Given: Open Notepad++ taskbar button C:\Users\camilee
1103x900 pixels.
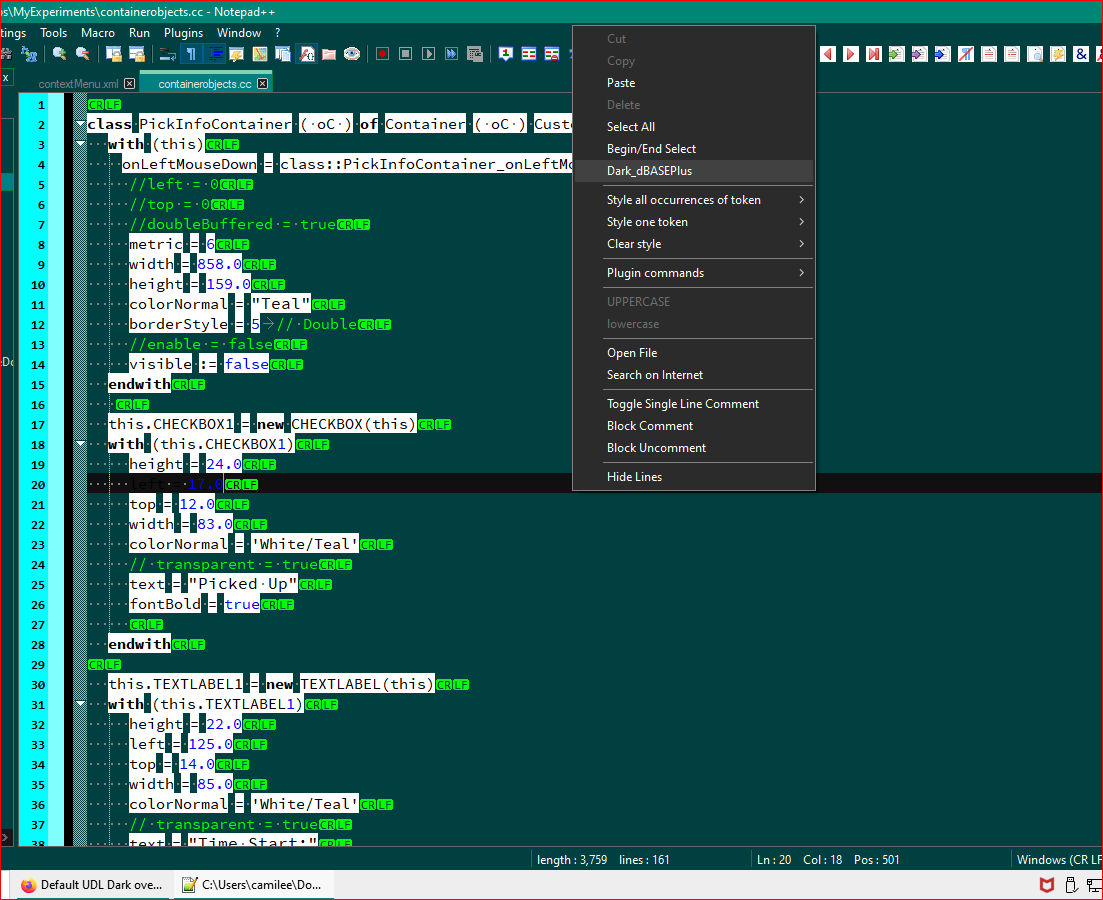Looking at the screenshot, I should (253, 885).
